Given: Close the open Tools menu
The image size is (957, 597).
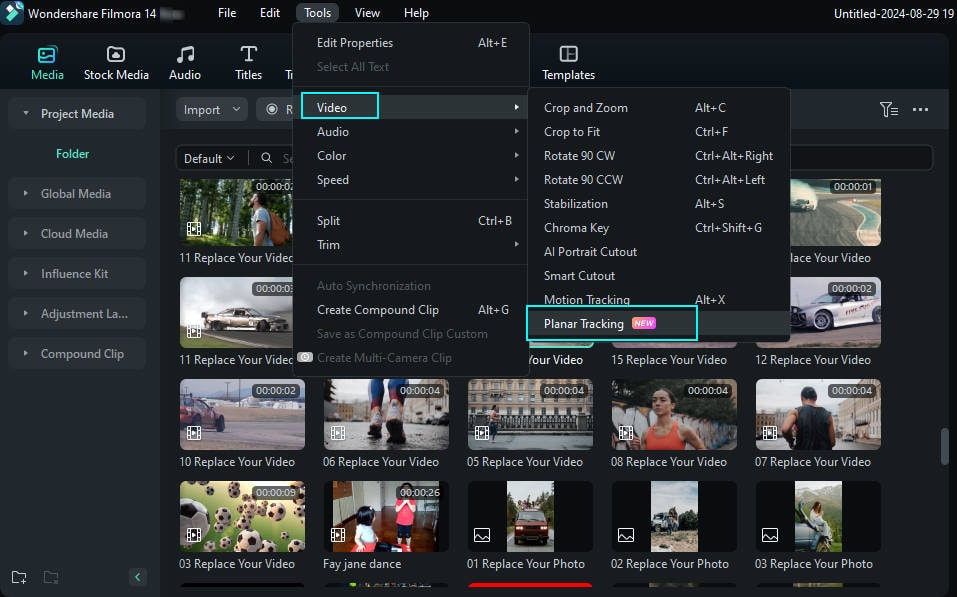Looking at the screenshot, I should click(317, 13).
